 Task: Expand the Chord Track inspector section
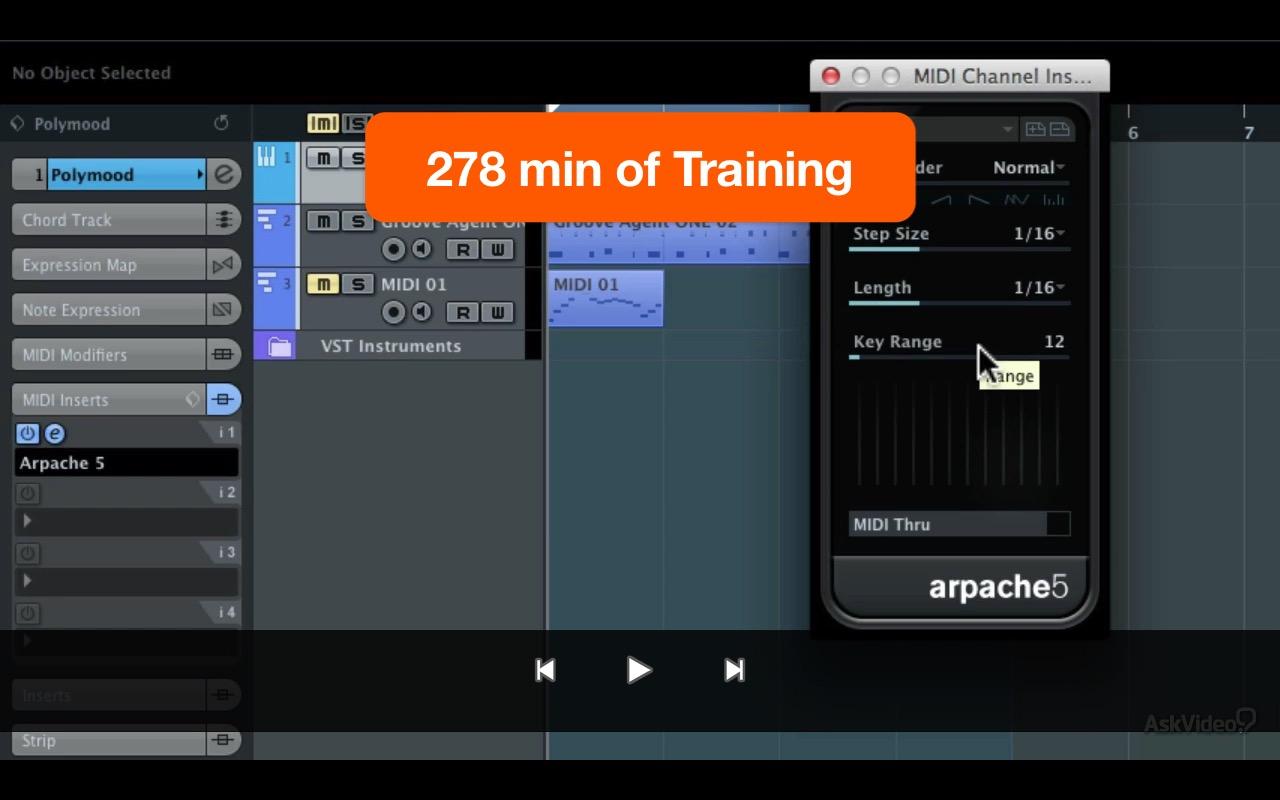(109, 219)
